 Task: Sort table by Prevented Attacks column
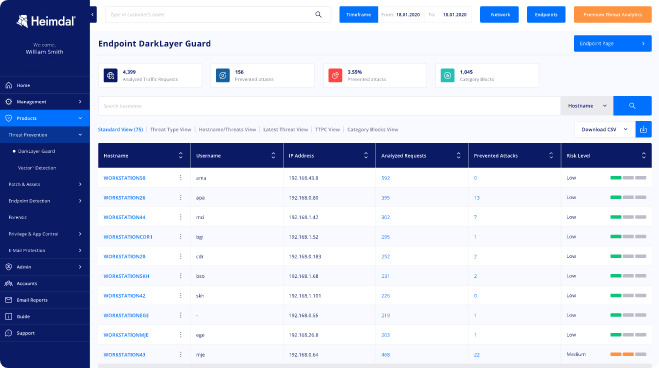[x=551, y=155]
